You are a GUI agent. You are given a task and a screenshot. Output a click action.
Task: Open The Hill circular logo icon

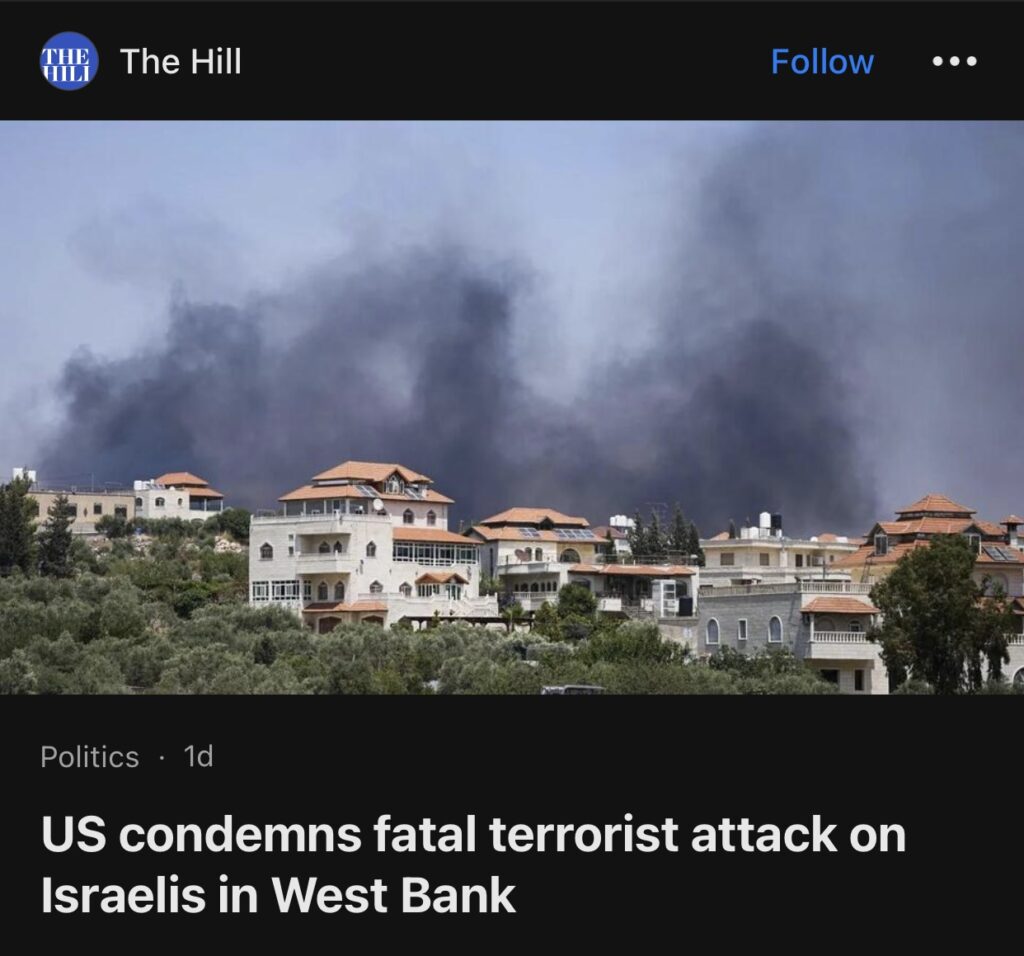[69, 61]
